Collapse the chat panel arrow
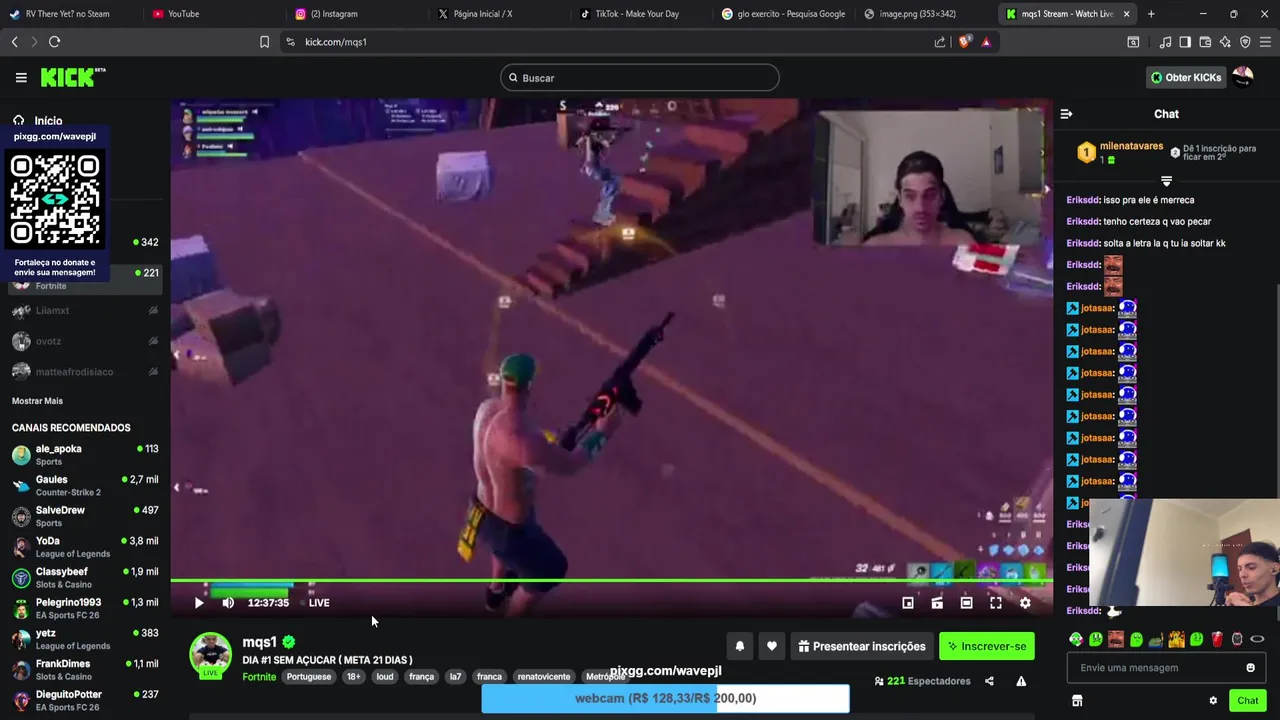This screenshot has width=1280, height=720. [1066, 114]
